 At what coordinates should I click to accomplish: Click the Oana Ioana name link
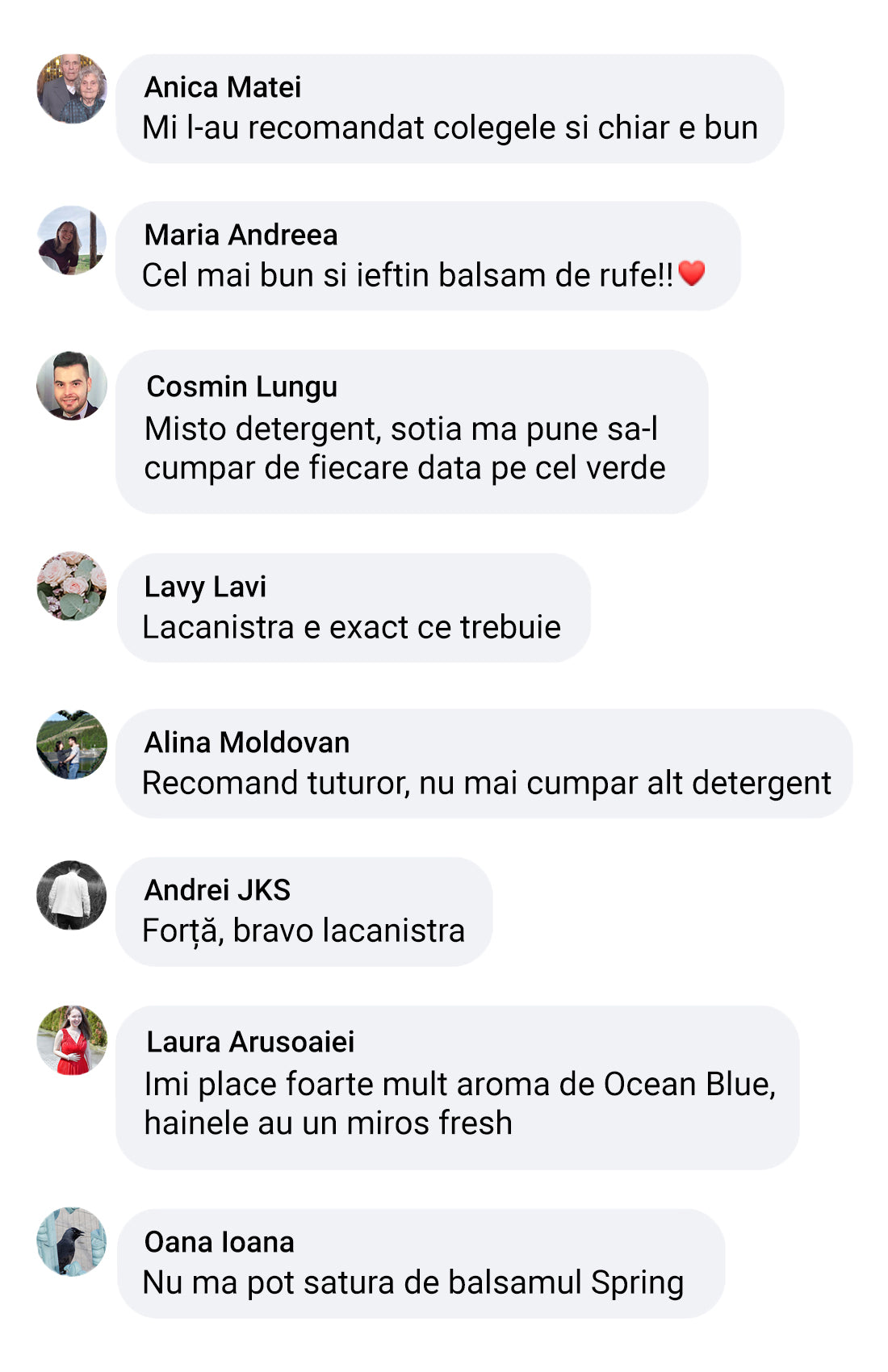[219, 1242]
